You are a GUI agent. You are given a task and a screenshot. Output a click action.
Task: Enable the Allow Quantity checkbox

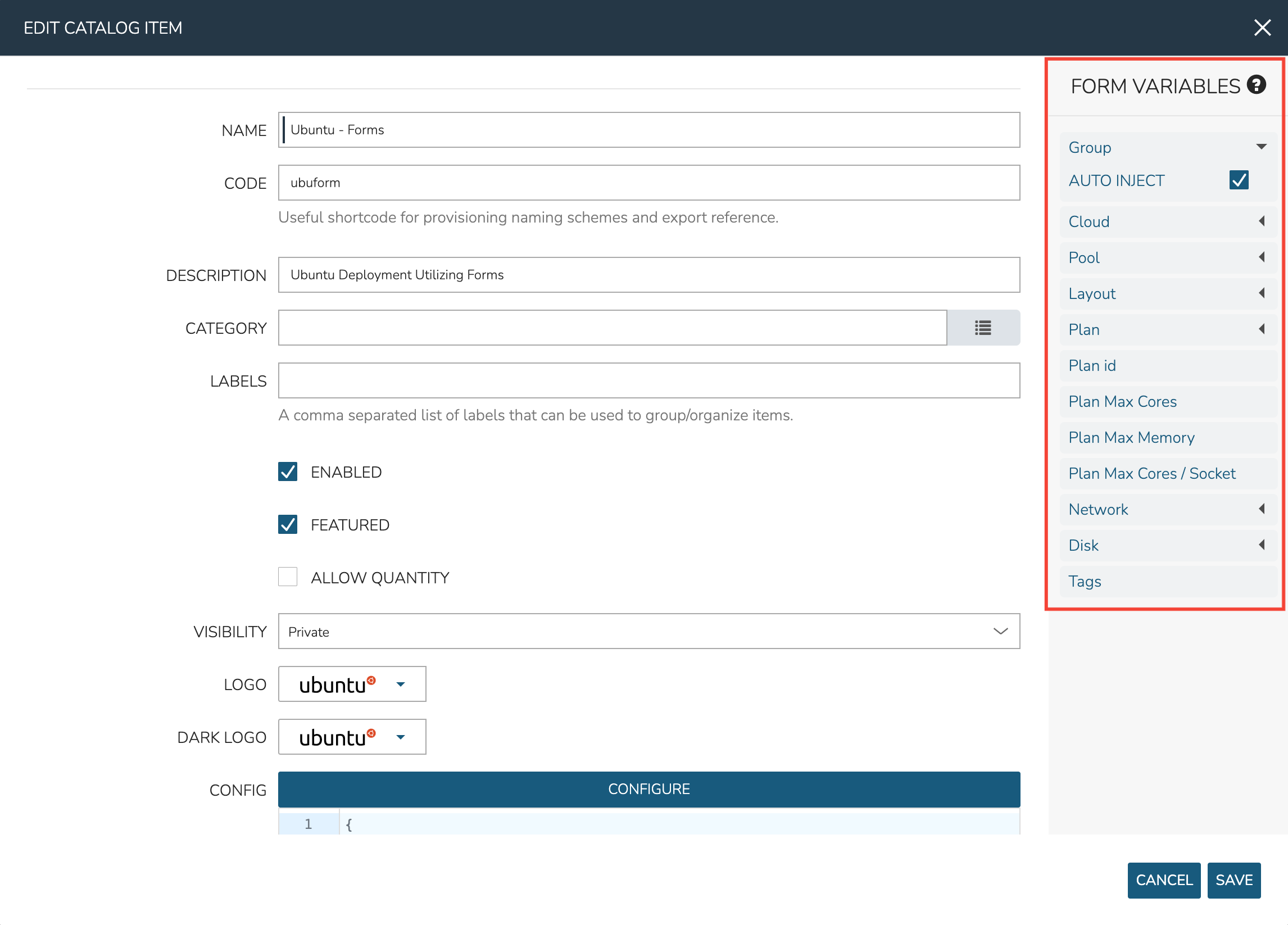[x=288, y=577]
